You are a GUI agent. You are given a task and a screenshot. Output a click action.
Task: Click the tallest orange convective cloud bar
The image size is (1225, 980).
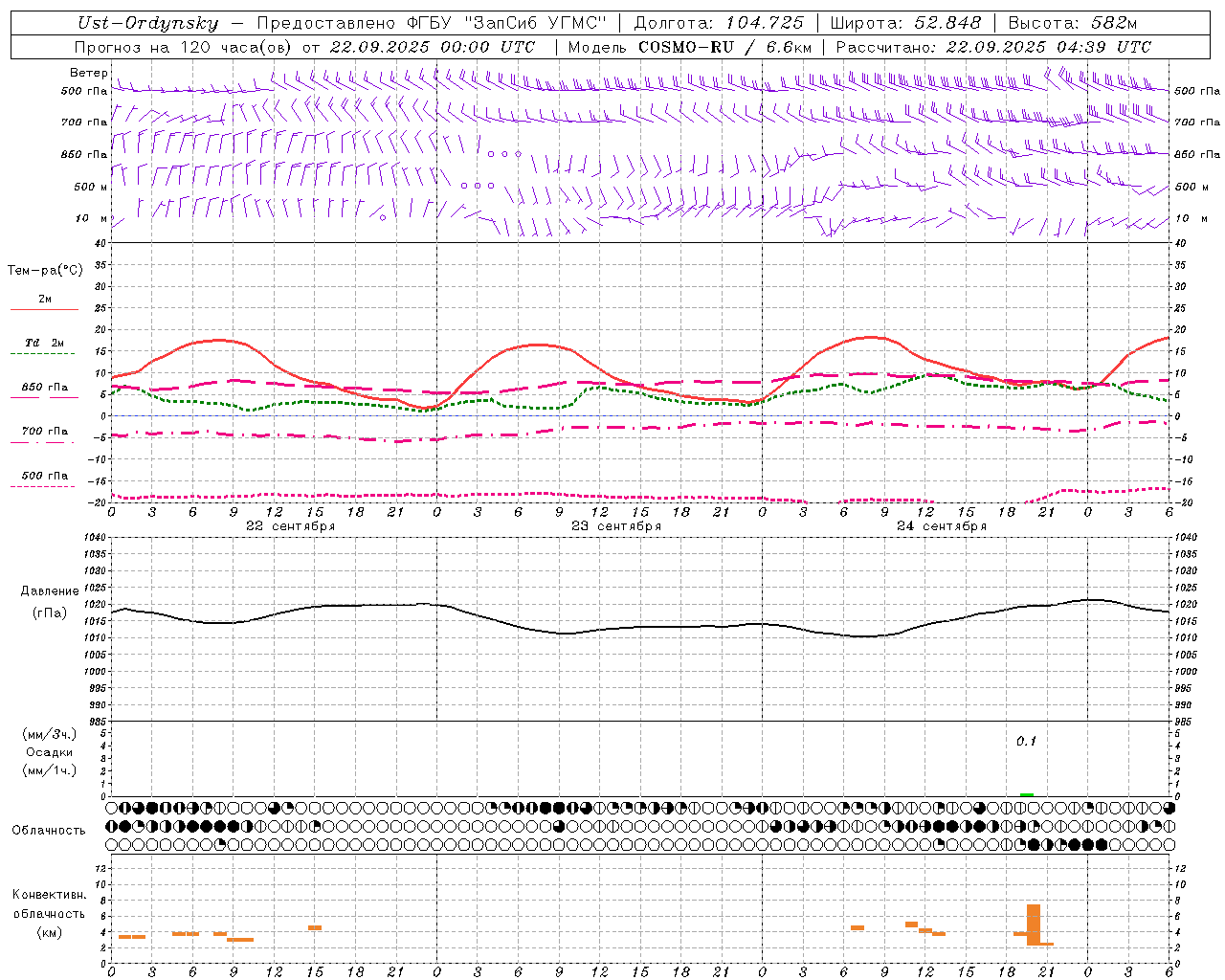click(1034, 924)
